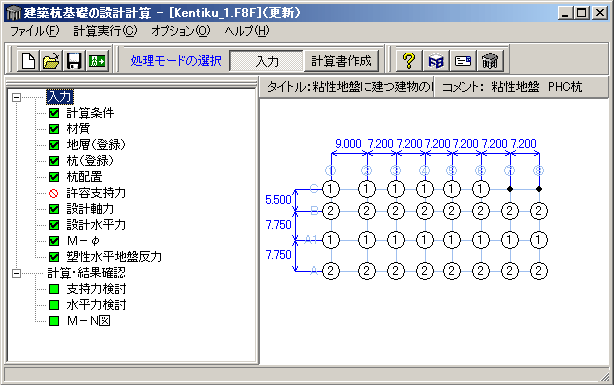Screen dimensions: 614x385
Task: Click the pile foundation building toolbar icon
Action: click(x=490, y=61)
